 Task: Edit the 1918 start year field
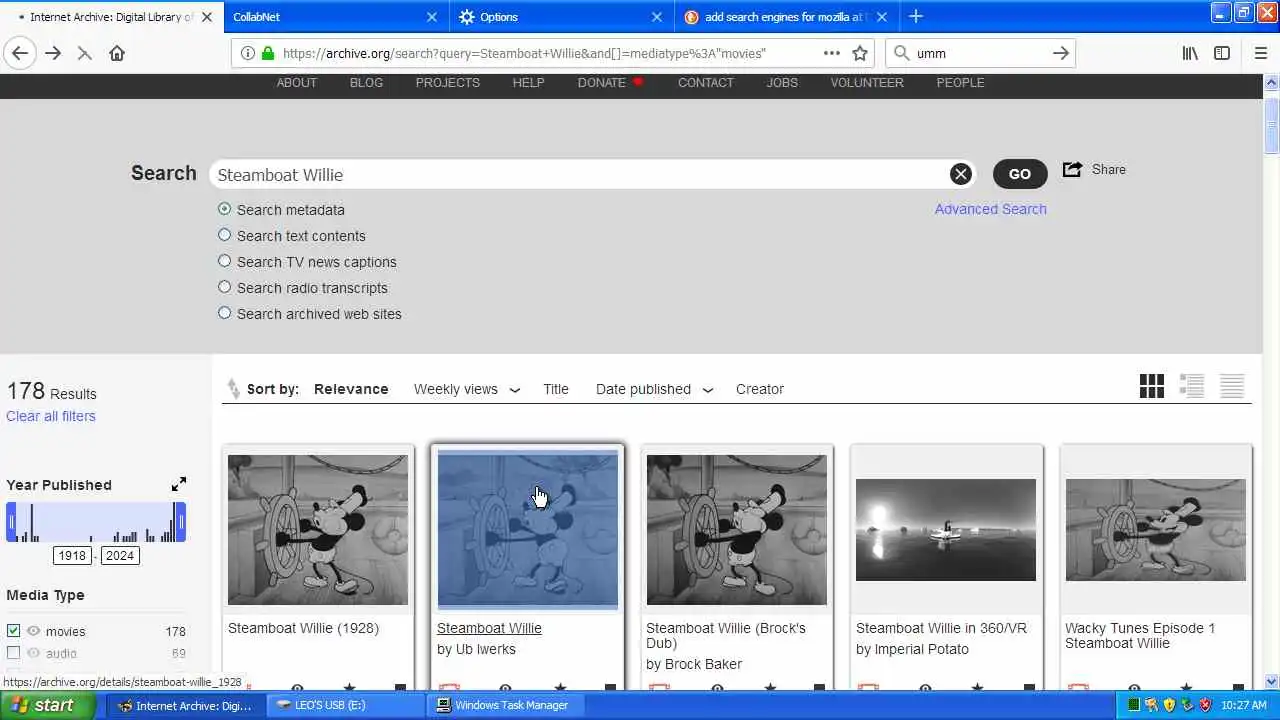(x=72, y=555)
